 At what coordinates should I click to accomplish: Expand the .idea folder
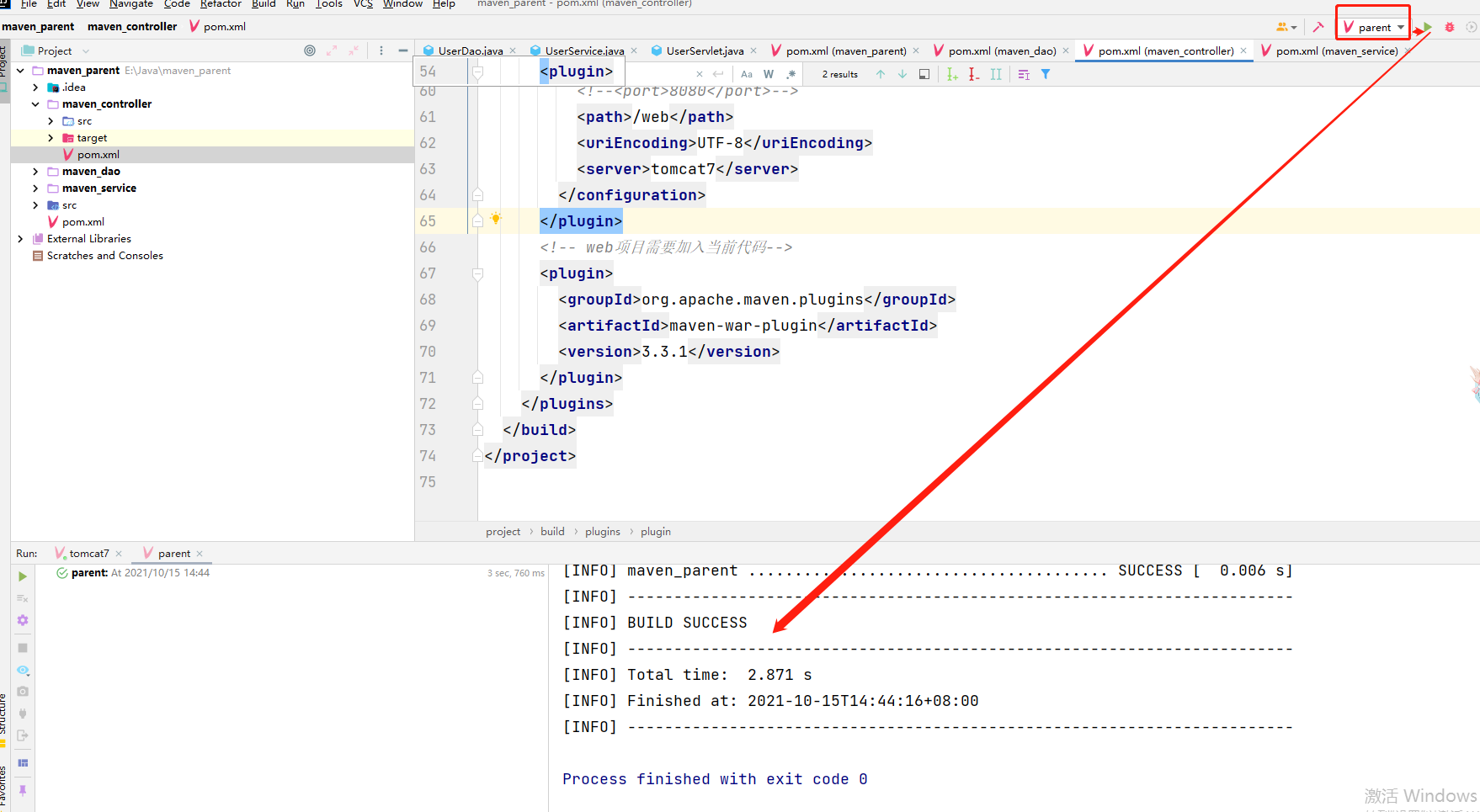coord(35,88)
